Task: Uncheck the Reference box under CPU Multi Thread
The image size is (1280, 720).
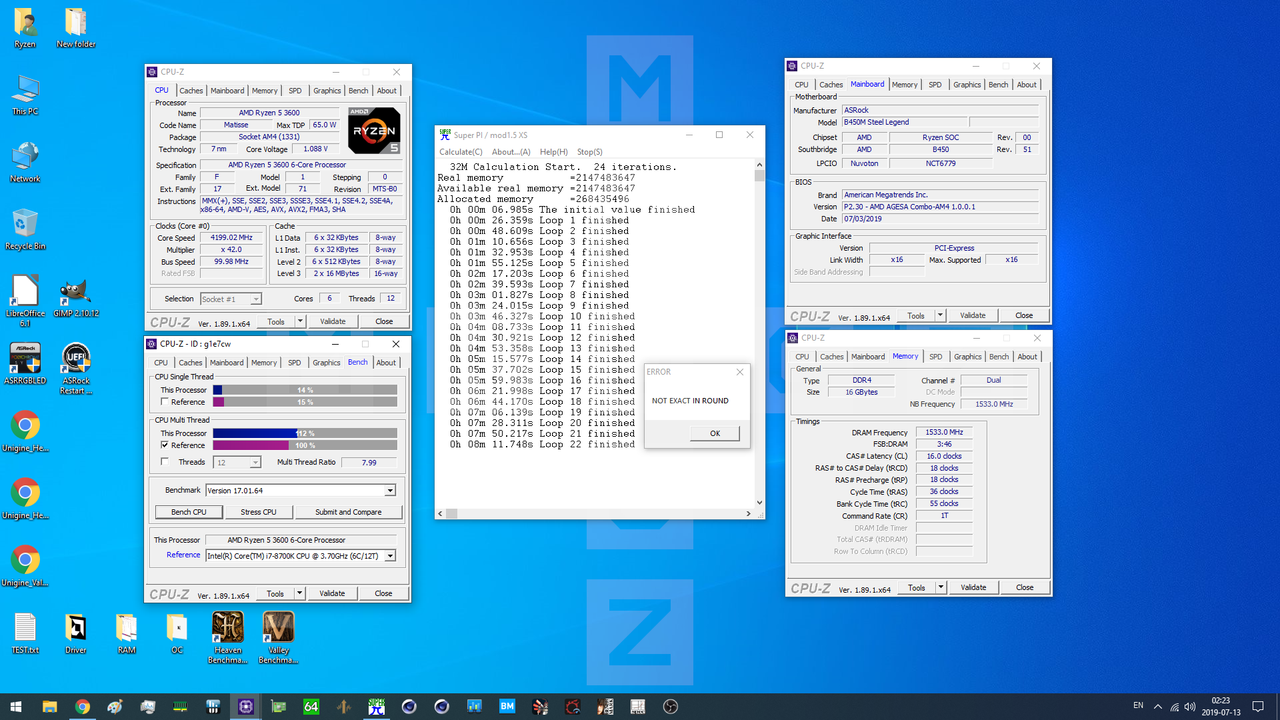Action: pos(164,445)
